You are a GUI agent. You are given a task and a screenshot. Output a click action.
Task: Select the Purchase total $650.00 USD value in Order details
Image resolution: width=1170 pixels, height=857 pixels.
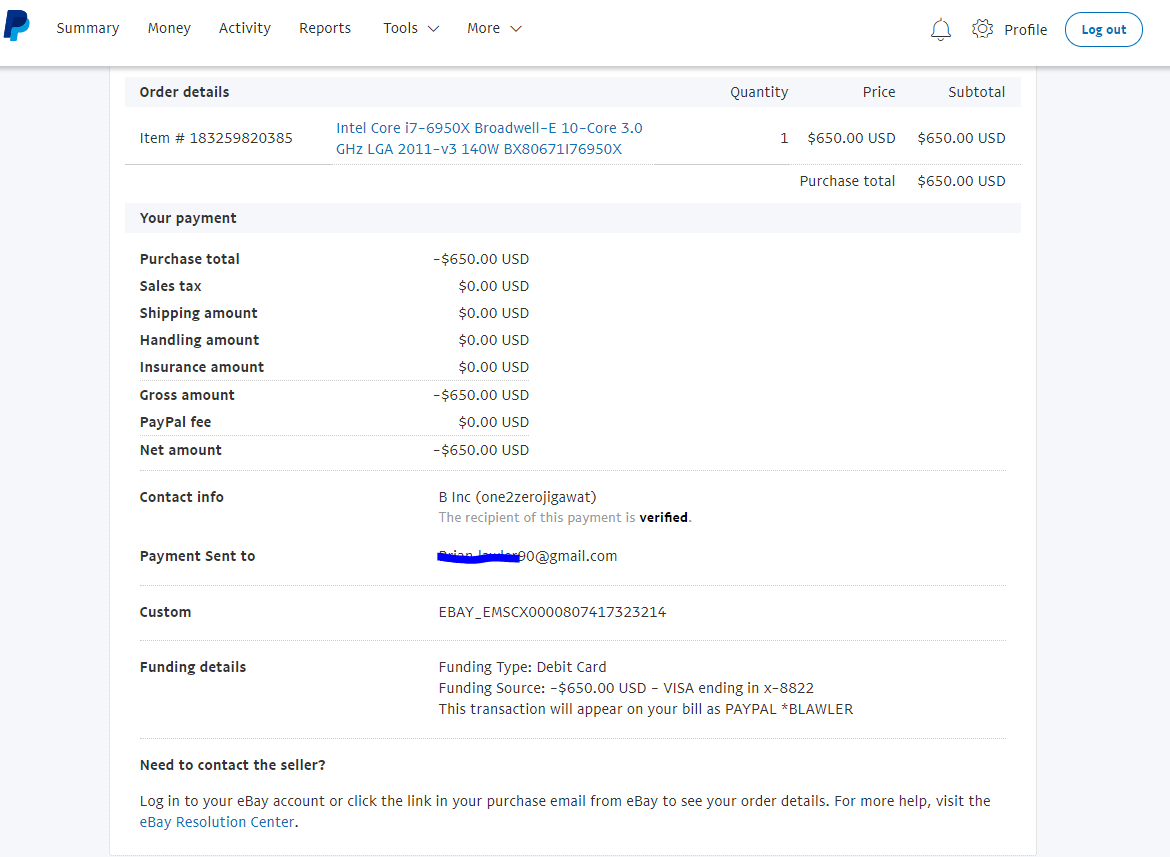coord(961,181)
